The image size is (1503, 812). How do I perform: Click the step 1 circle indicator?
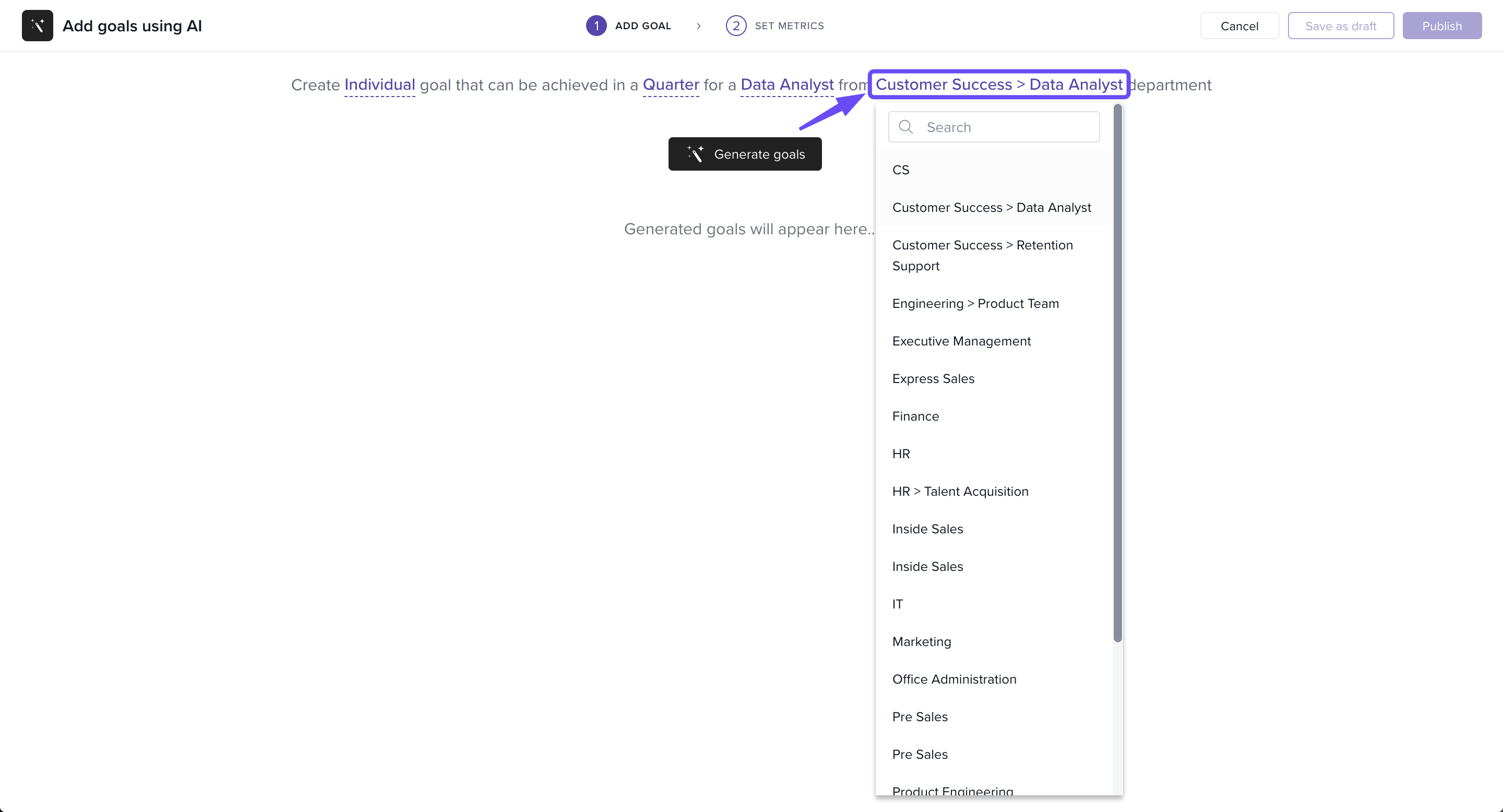[595, 26]
